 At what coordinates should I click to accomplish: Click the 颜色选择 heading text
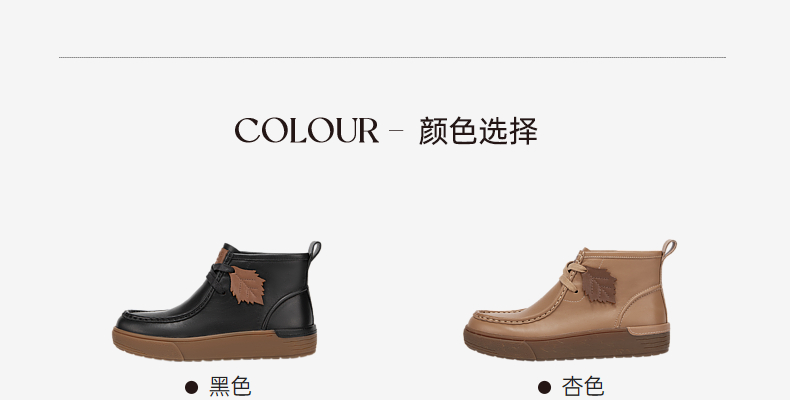point(478,130)
